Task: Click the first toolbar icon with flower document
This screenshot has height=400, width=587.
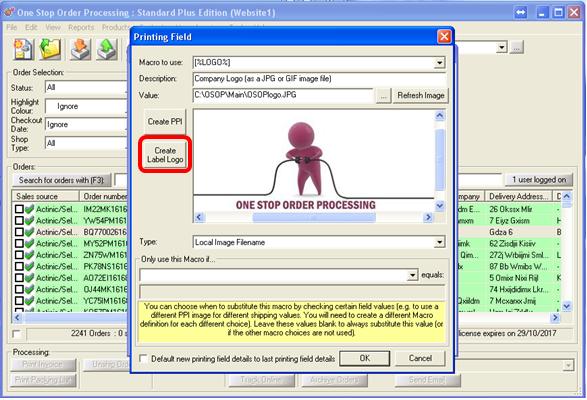Action: (24, 49)
